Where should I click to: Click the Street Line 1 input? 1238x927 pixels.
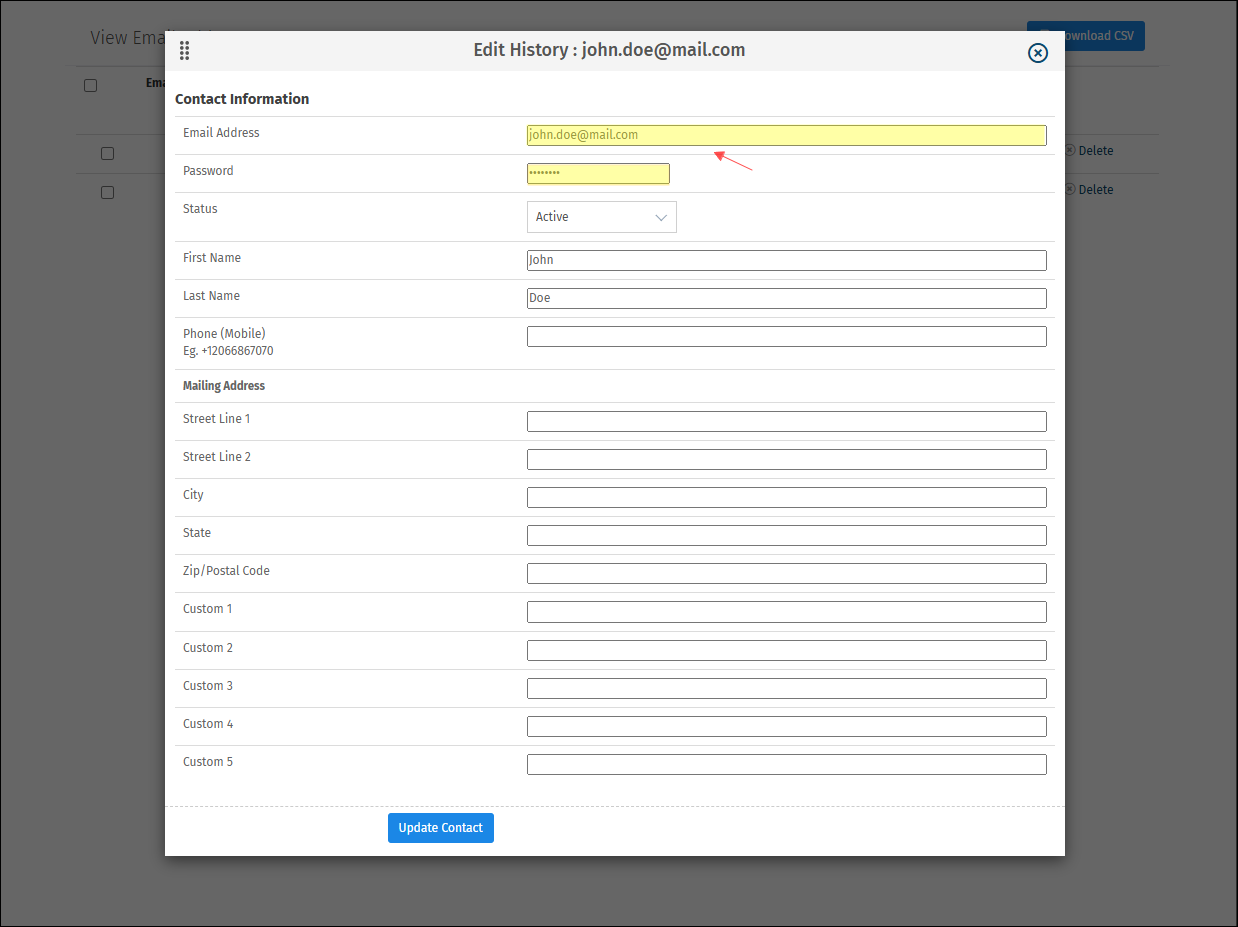[x=786, y=421]
